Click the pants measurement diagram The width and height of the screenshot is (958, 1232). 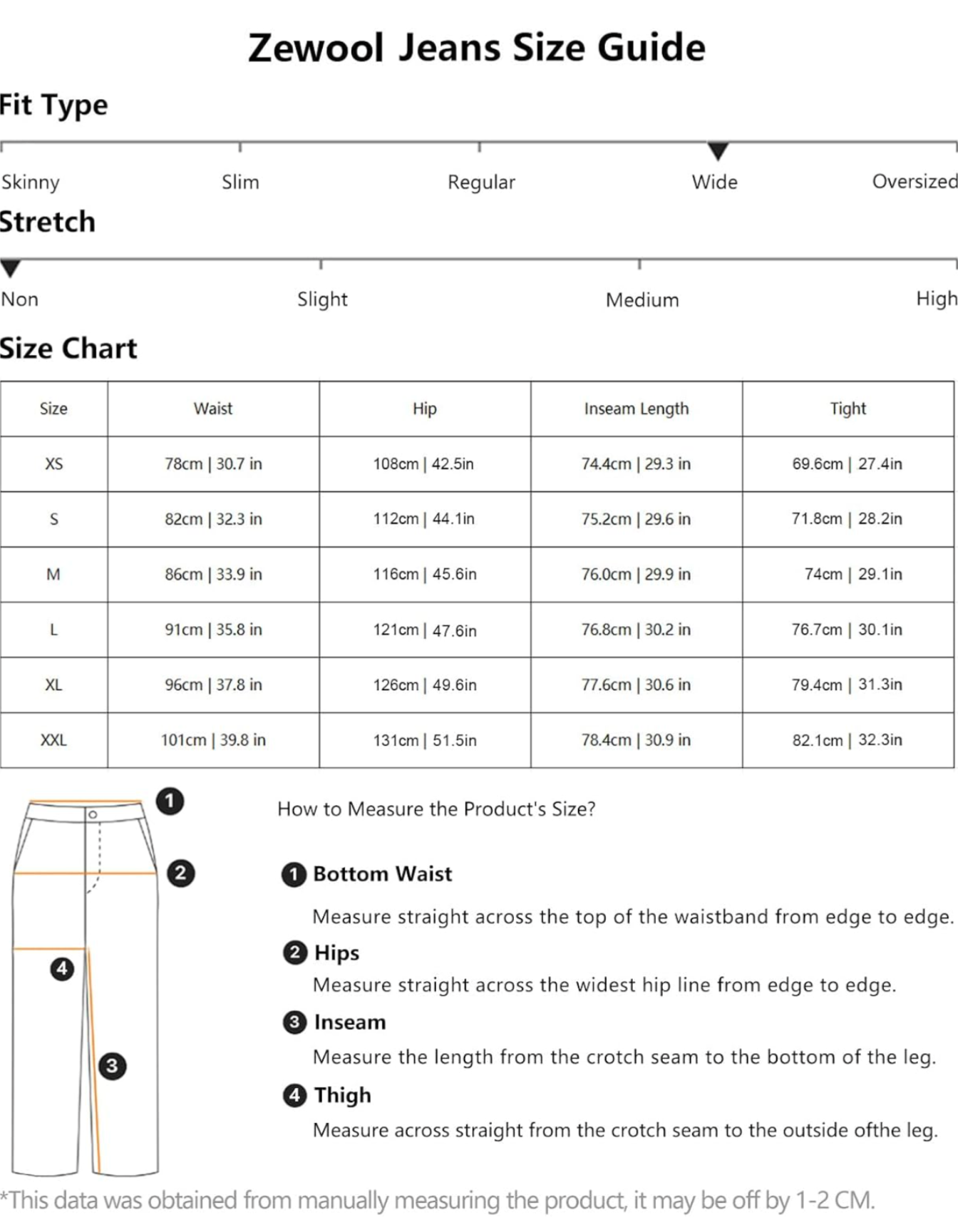click(x=86, y=987)
